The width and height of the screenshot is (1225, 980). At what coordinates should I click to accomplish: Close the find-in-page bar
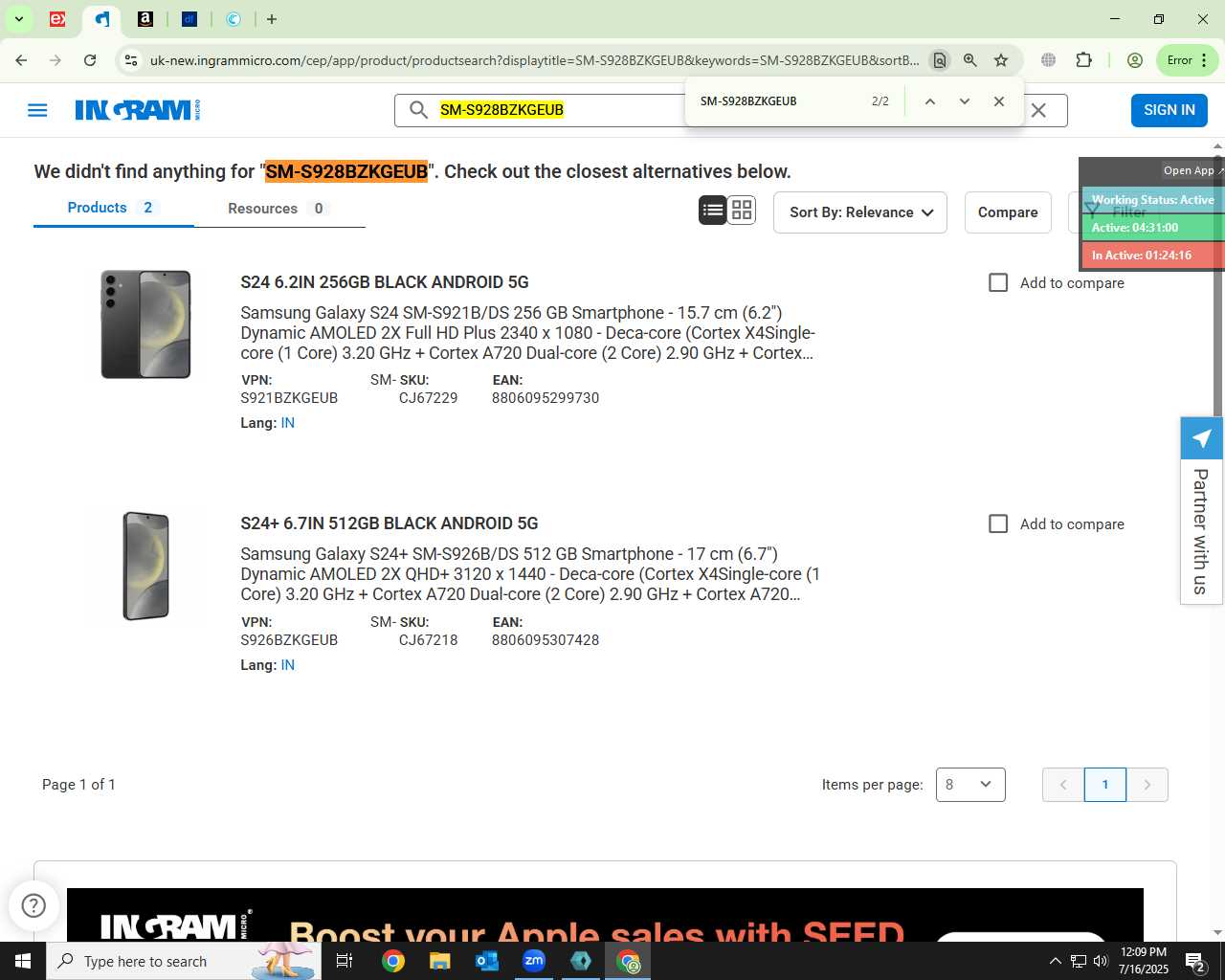[x=999, y=101]
